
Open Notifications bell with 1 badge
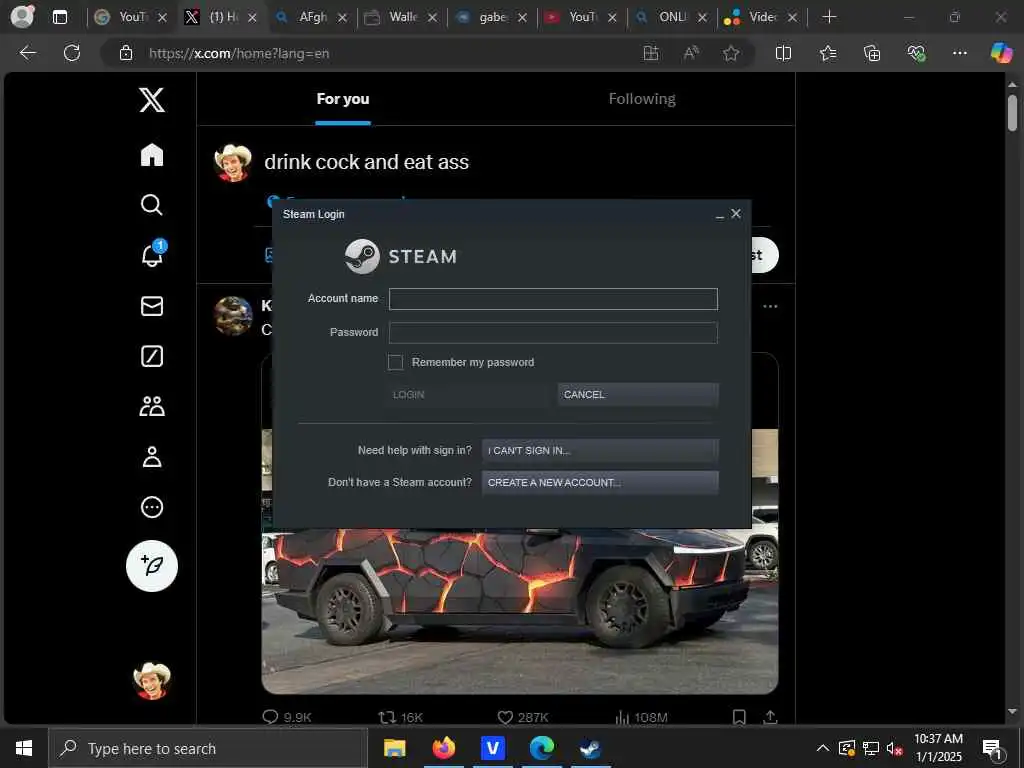(x=153, y=254)
